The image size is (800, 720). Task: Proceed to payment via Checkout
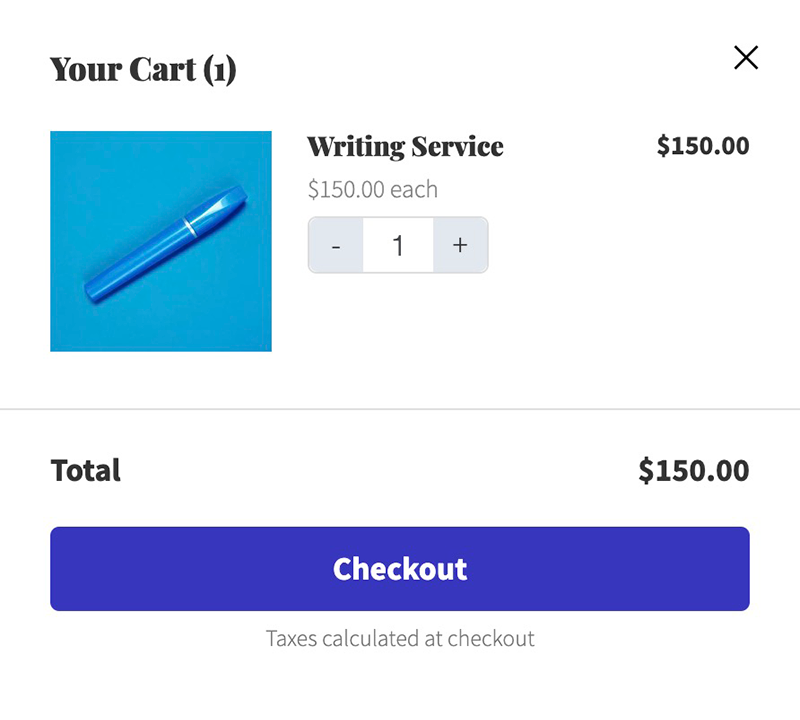pyautogui.click(x=399, y=568)
